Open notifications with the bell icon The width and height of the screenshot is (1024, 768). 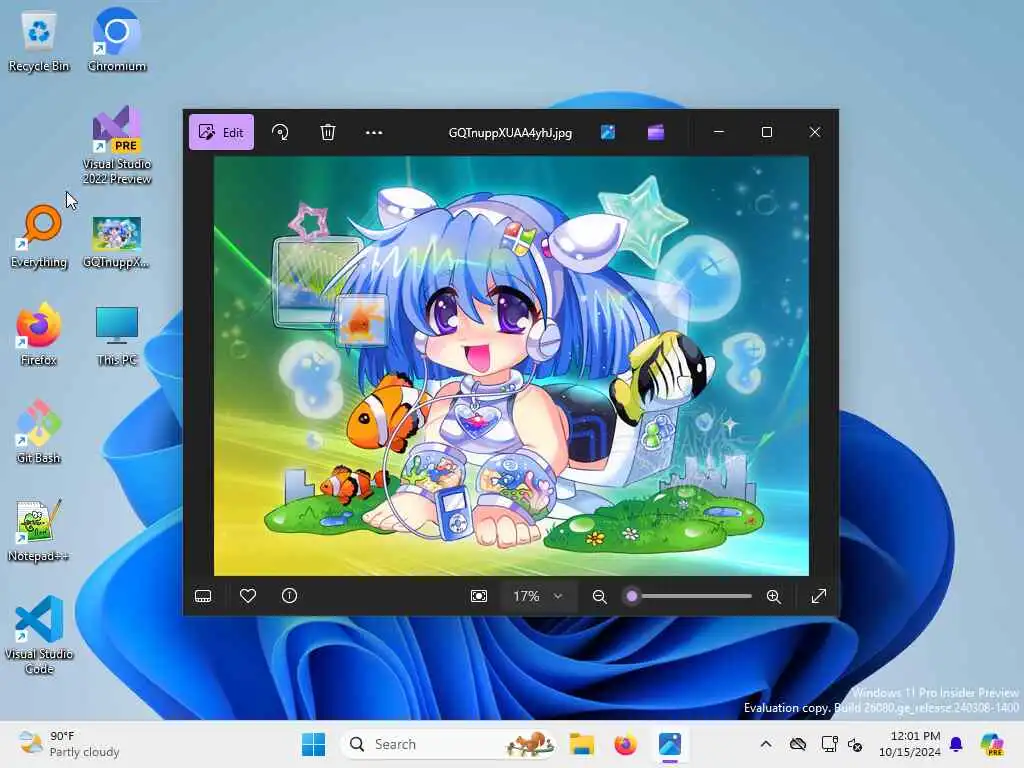pyautogui.click(x=956, y=744)
